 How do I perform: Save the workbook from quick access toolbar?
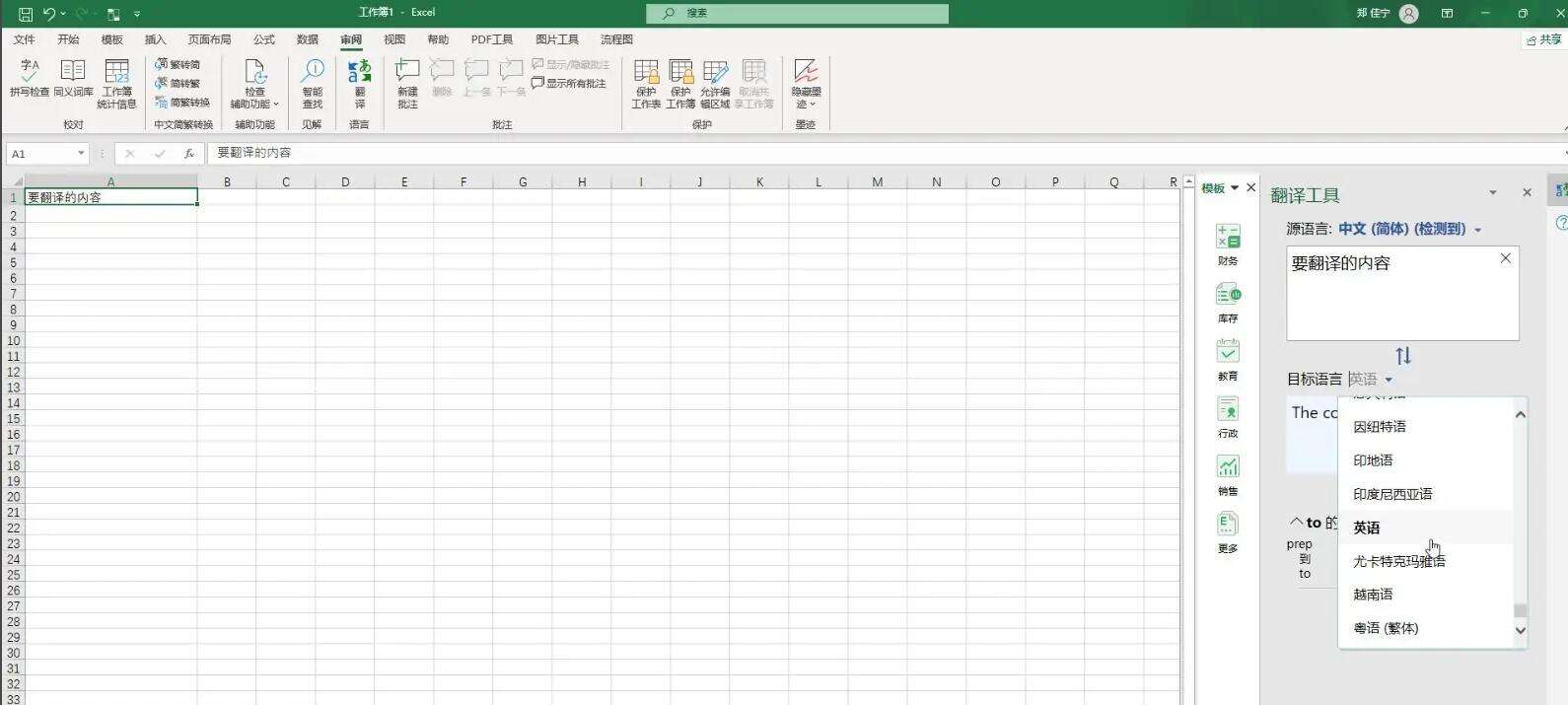26,14
